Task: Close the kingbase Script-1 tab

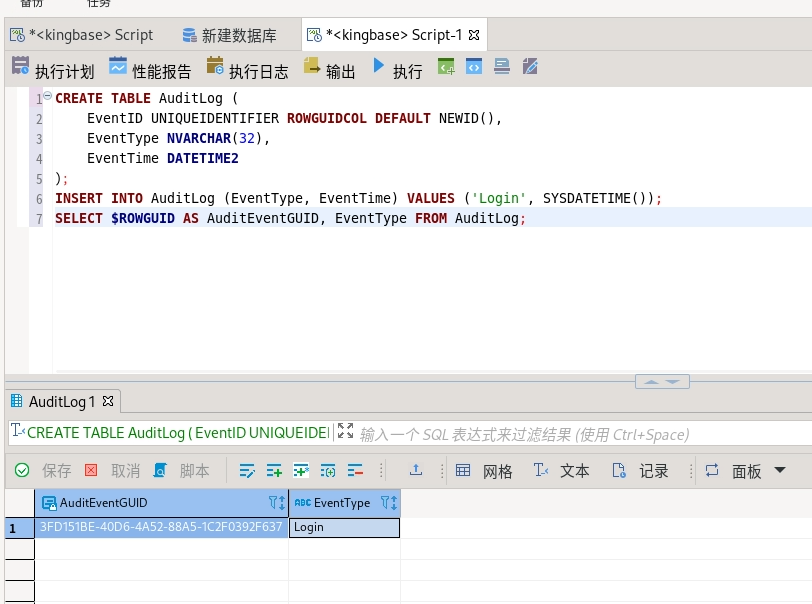Action: pyautogui.click(x=474, y=35)
